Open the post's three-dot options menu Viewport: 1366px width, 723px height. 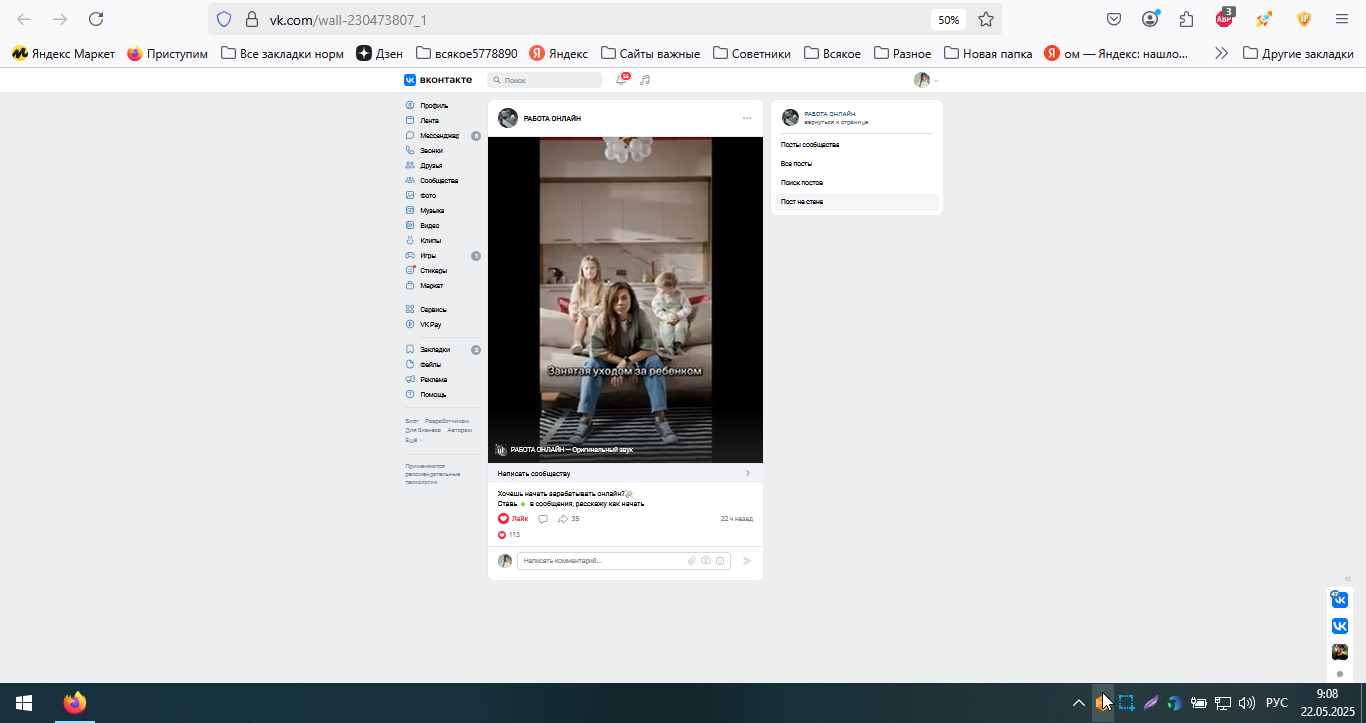pyautogui.click(x=746, y=118)
